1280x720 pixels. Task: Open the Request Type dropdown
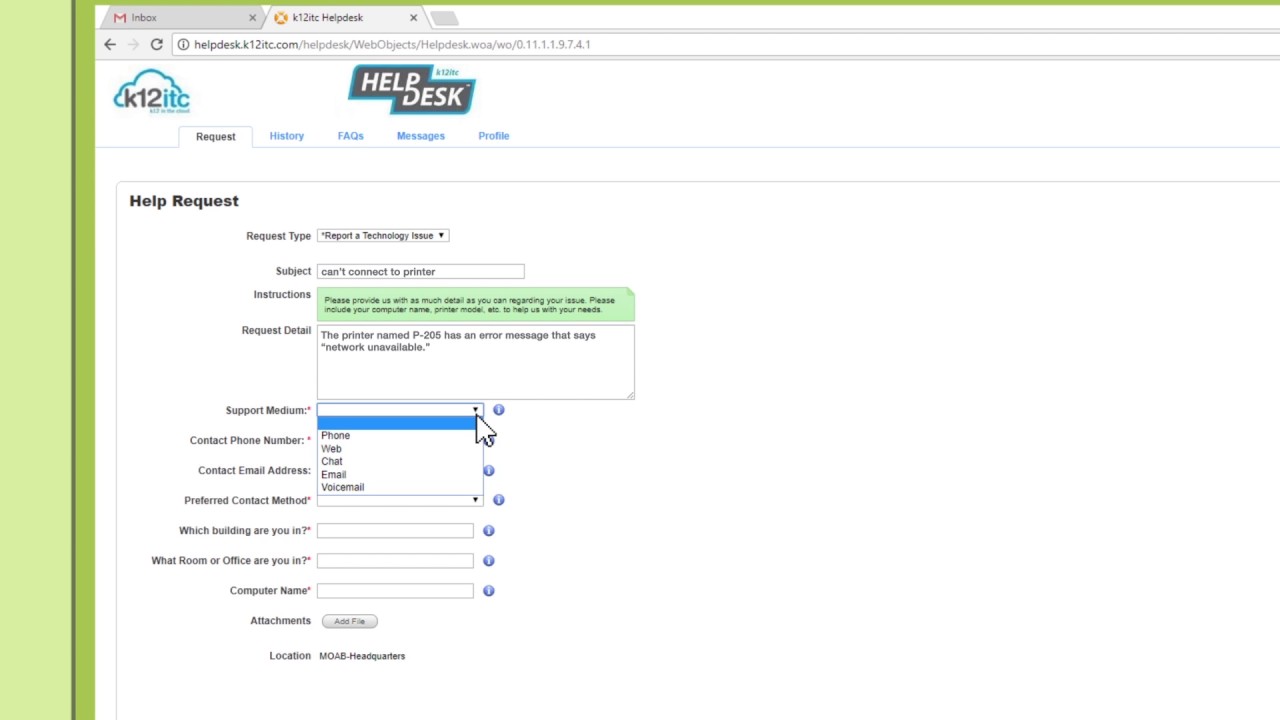click(x=383, y=236)
